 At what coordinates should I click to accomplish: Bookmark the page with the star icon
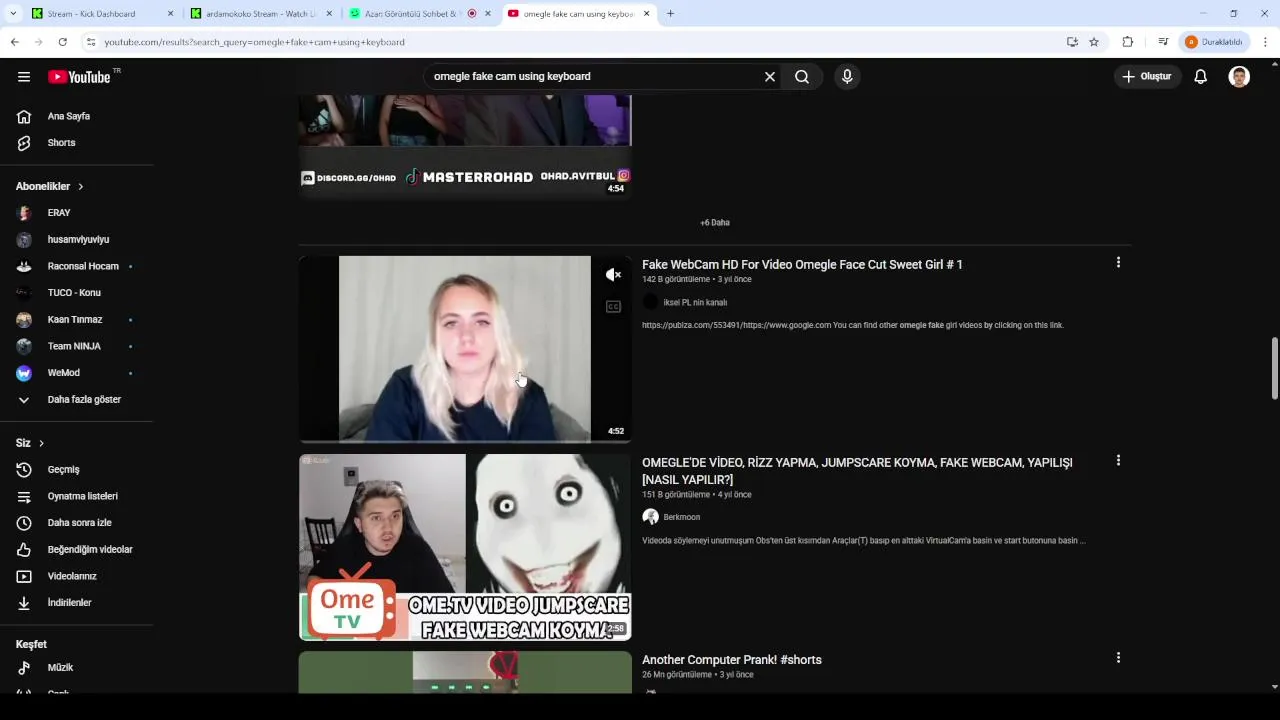pyautogui.click(x=1094, y=42)
